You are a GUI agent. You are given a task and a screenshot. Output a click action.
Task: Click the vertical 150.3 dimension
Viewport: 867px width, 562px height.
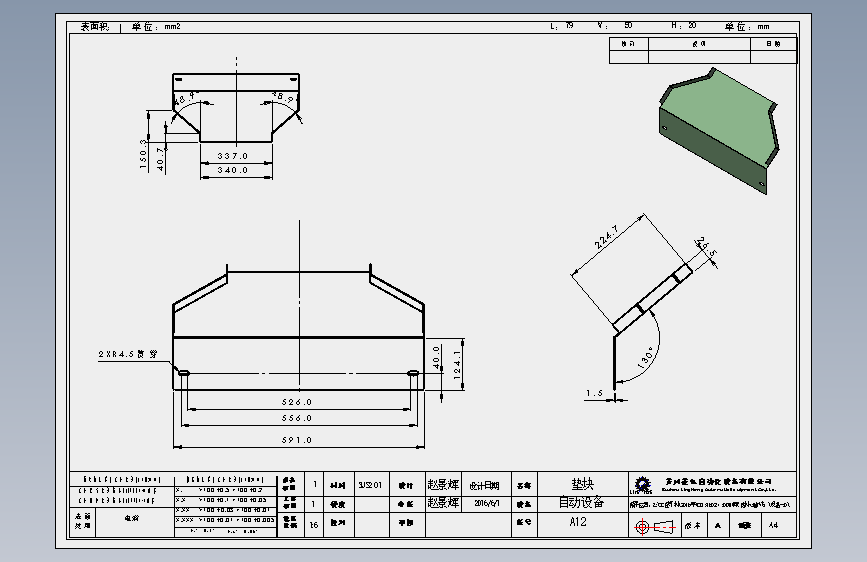point(143,154)
